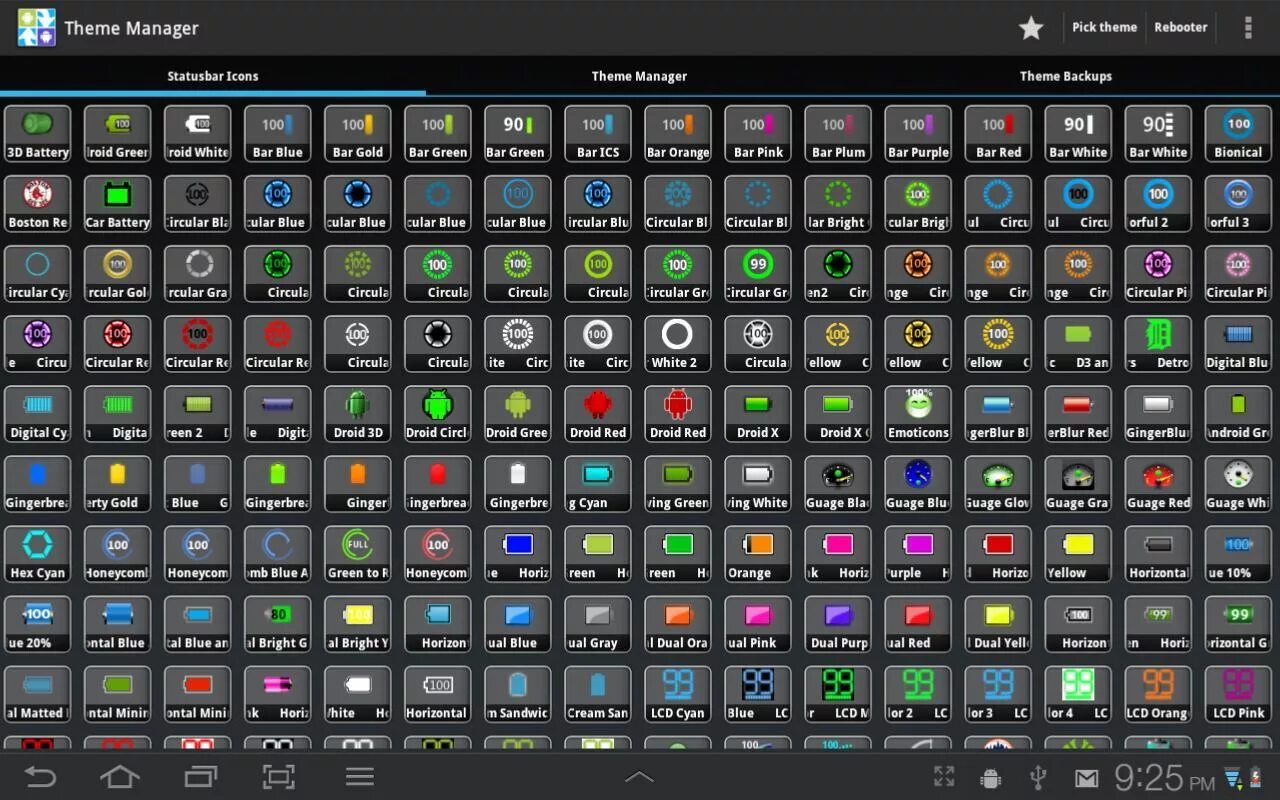Pick the Green to Red battery icon

coord(358,554)
